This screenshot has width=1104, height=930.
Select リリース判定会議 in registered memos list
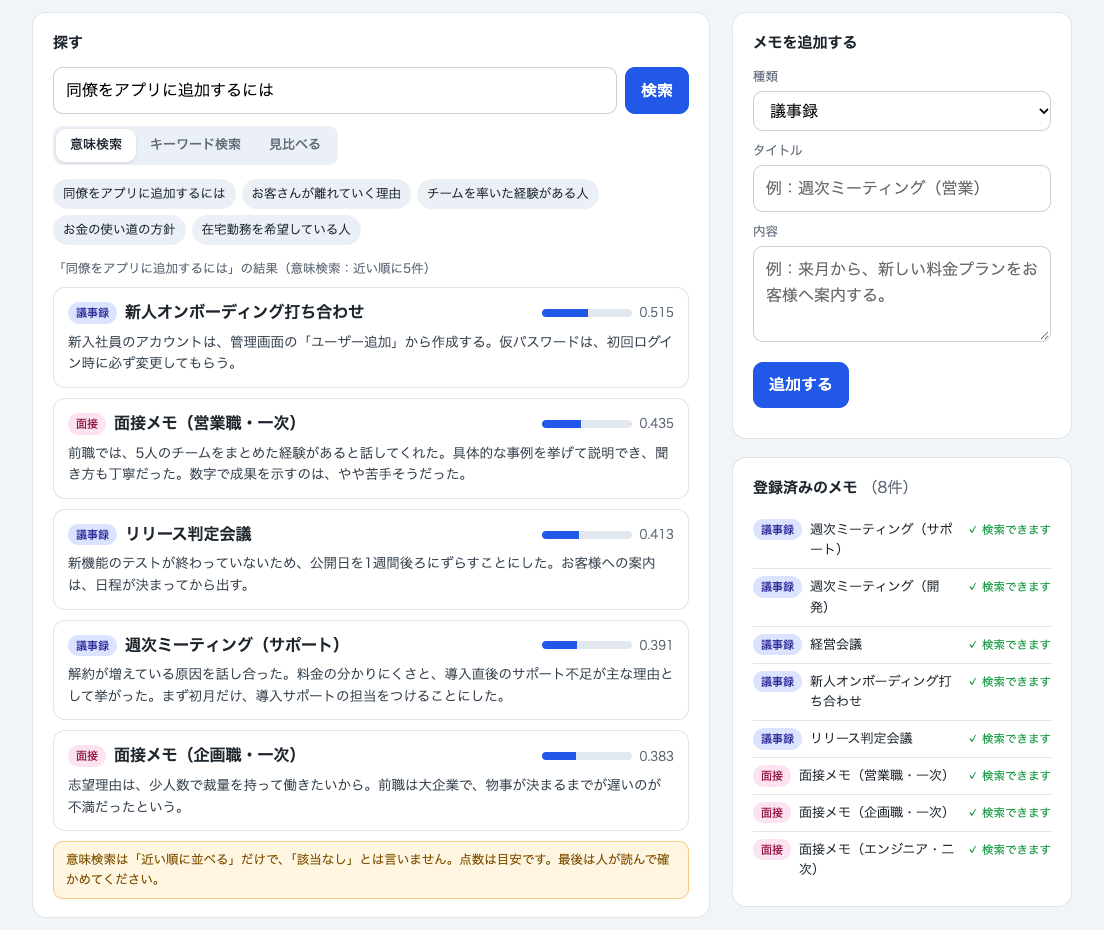(x=861, y=738)
